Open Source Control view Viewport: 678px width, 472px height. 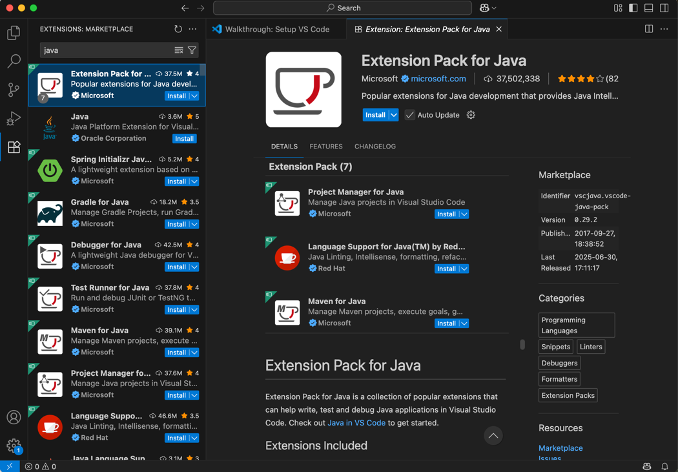click(13, 90)
